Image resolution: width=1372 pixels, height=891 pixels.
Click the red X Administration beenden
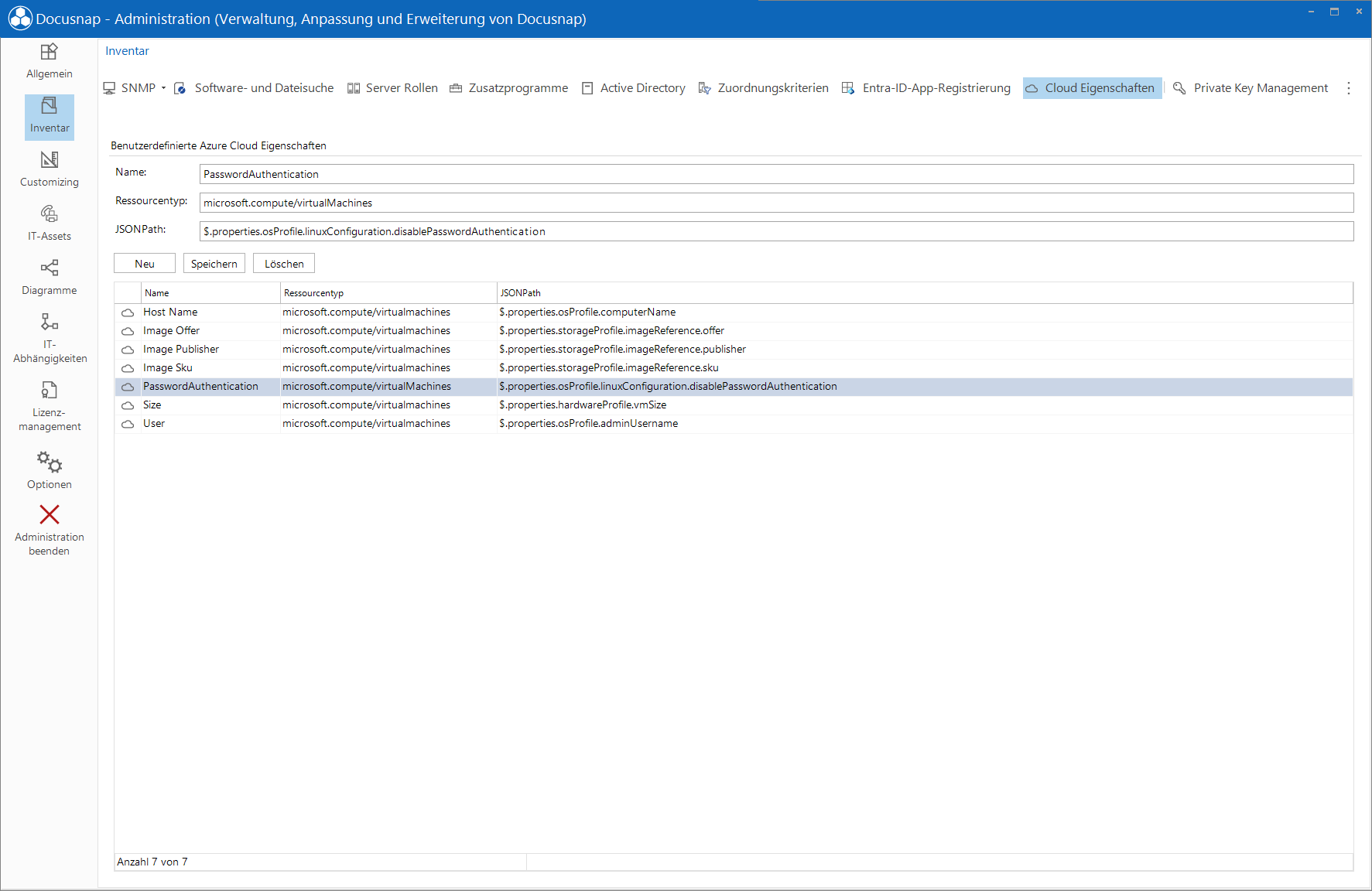(x=50, y=514)
